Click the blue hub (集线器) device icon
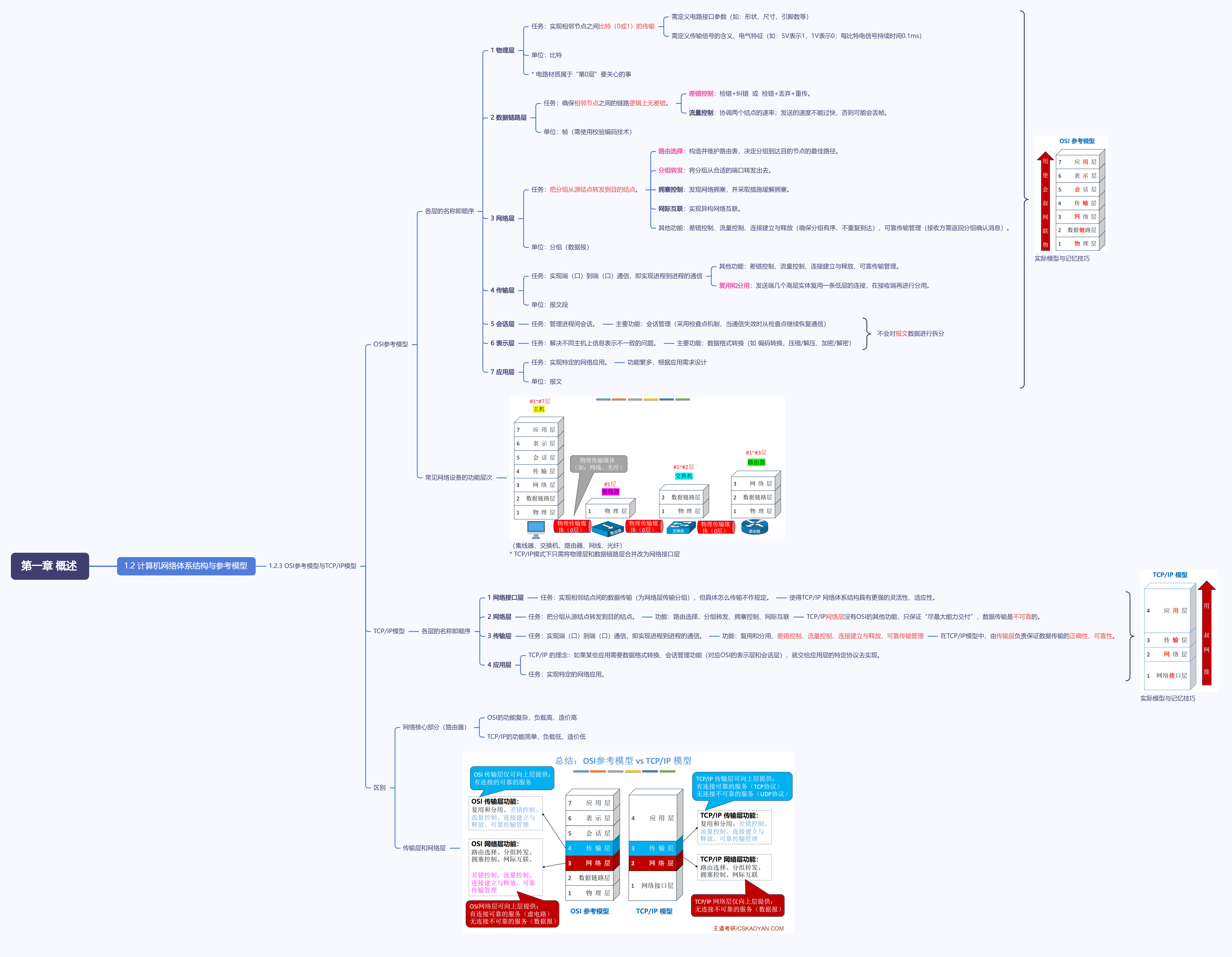Viewport: 1232px width, 957px height. pyautogui.click(x=608, y=529)
